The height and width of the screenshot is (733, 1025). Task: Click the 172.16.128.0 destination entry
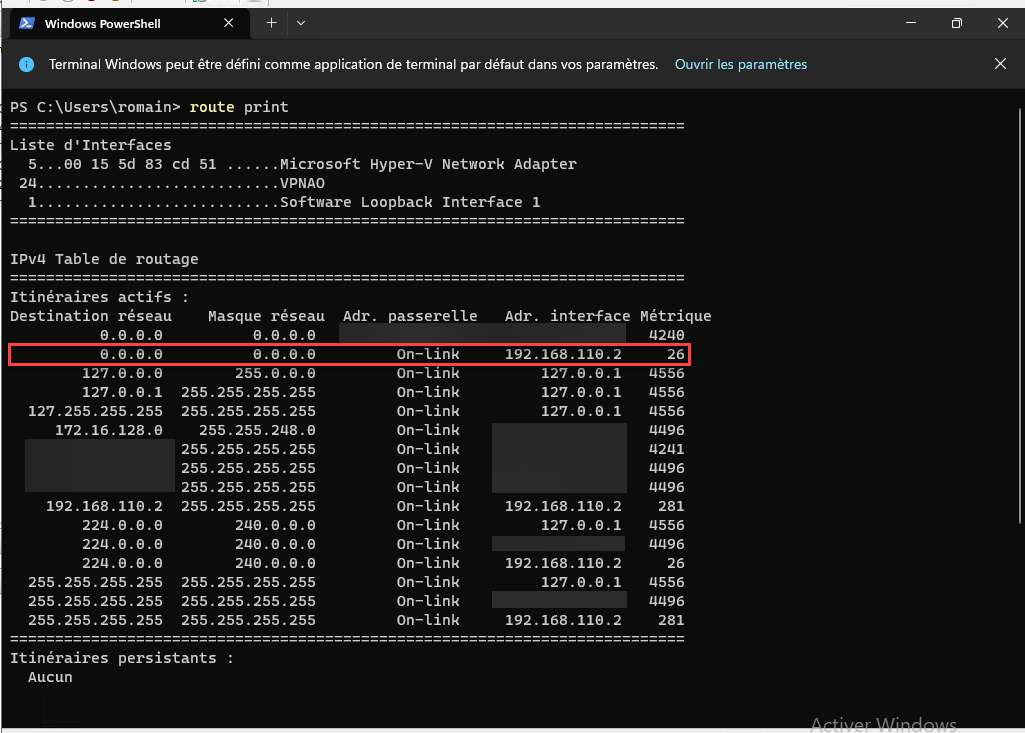(109, 430)
